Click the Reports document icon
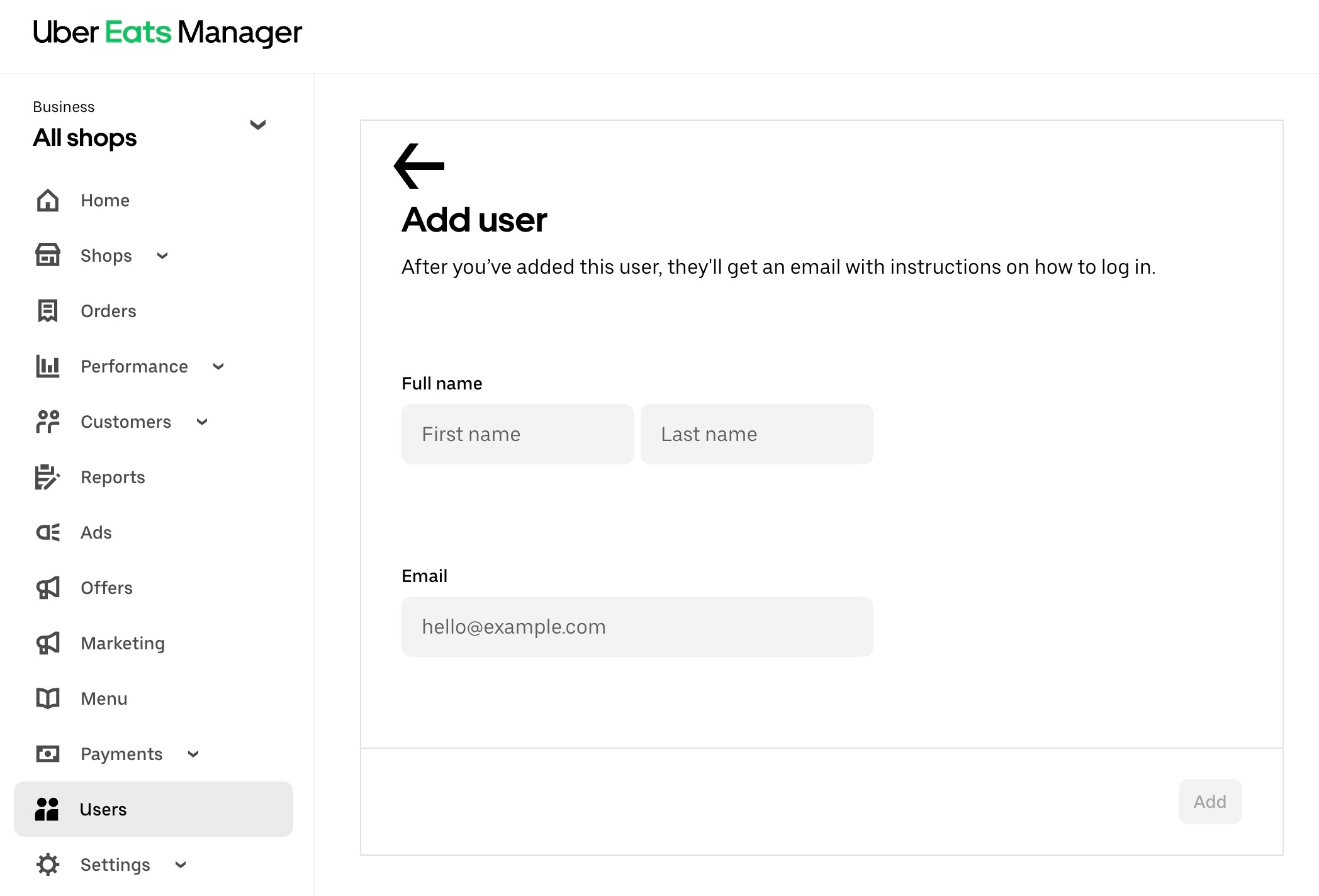 point(48,477)
